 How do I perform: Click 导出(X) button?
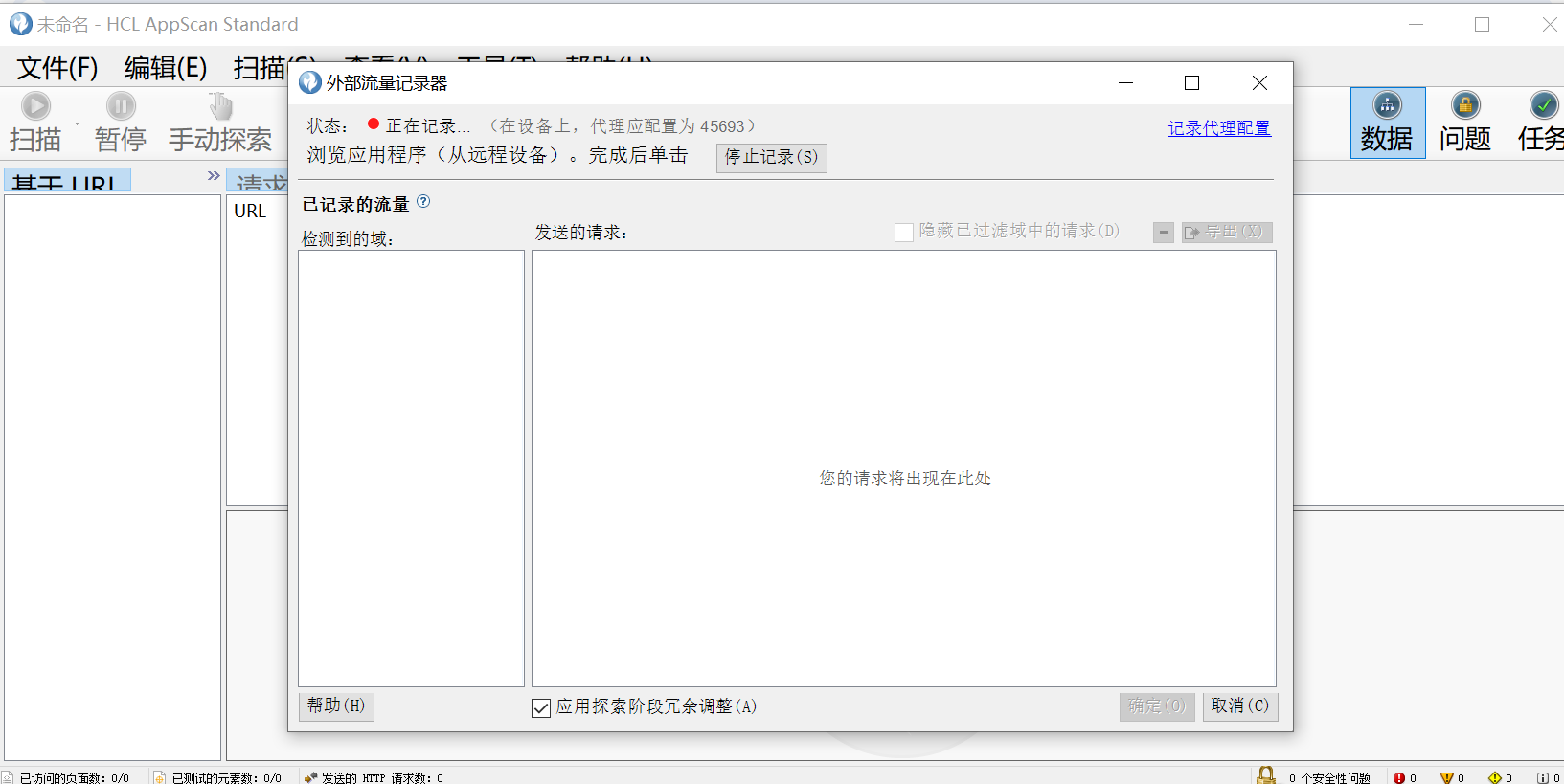pyautogui.click(x=1227, y=232)
